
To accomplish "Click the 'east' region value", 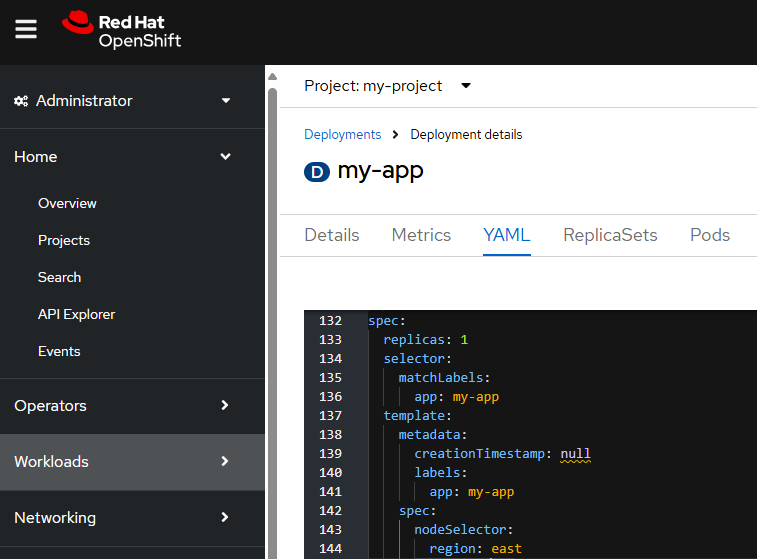I will (506, 549).
